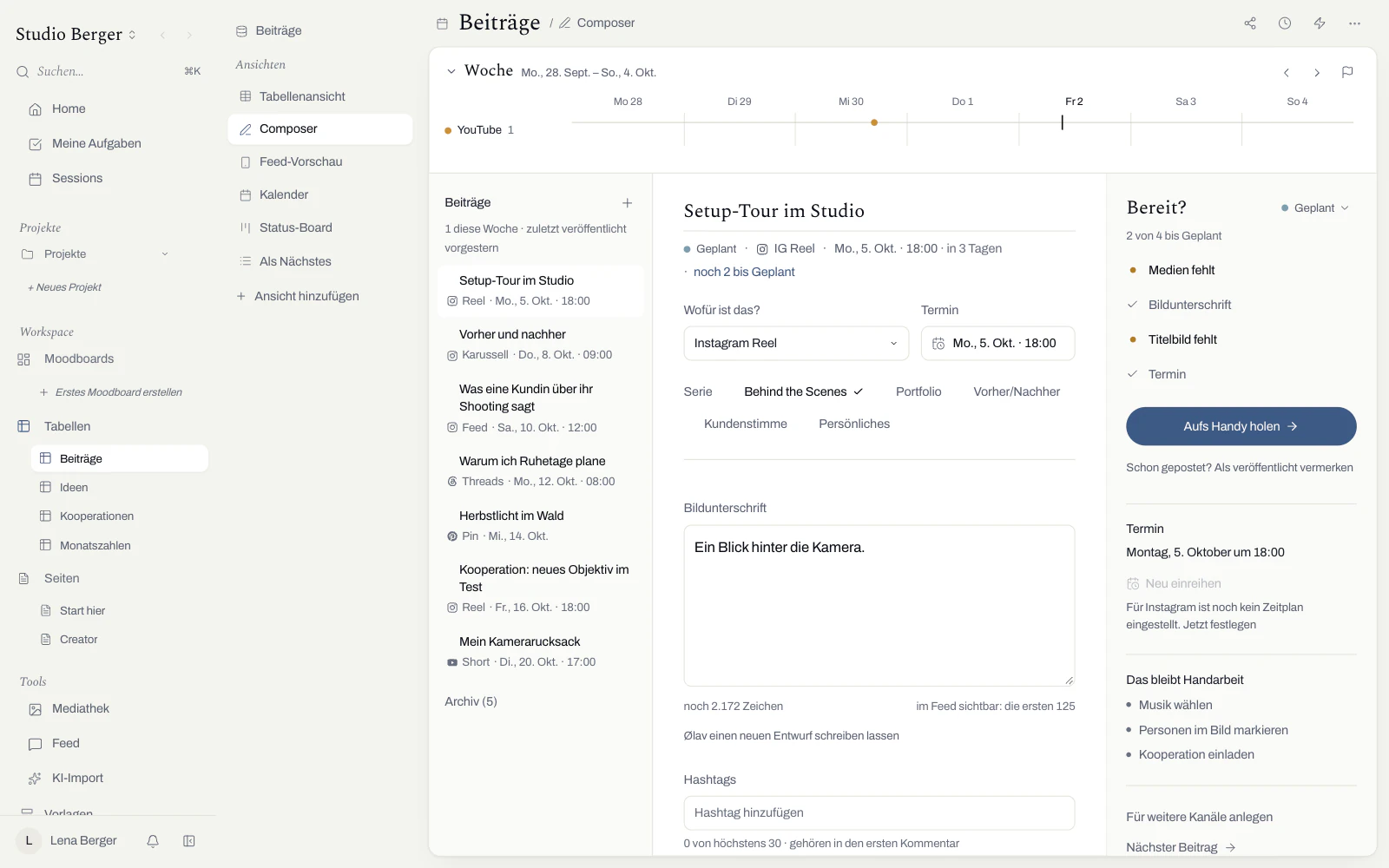1389x868 pixels.
Task: Open Studio Berger workspace switcher
Action: point(76,35)
